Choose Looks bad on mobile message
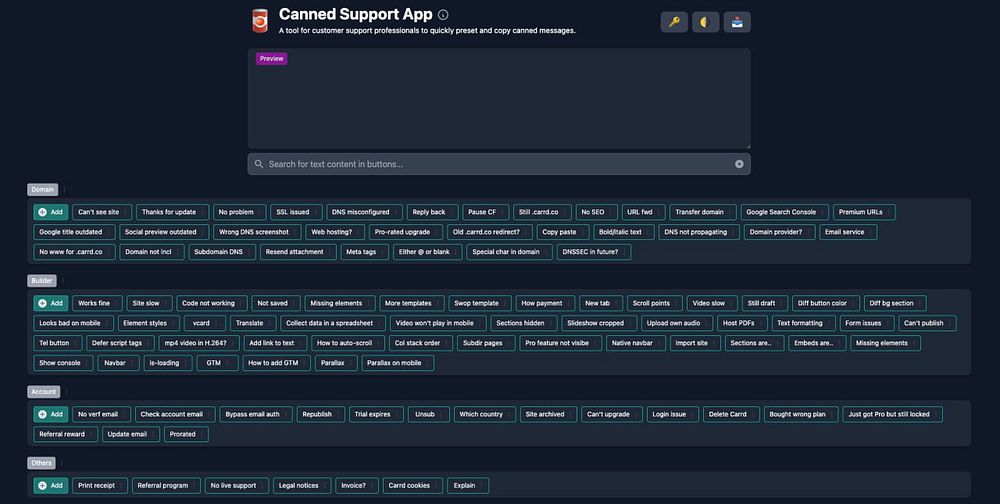 pos(73,323)
